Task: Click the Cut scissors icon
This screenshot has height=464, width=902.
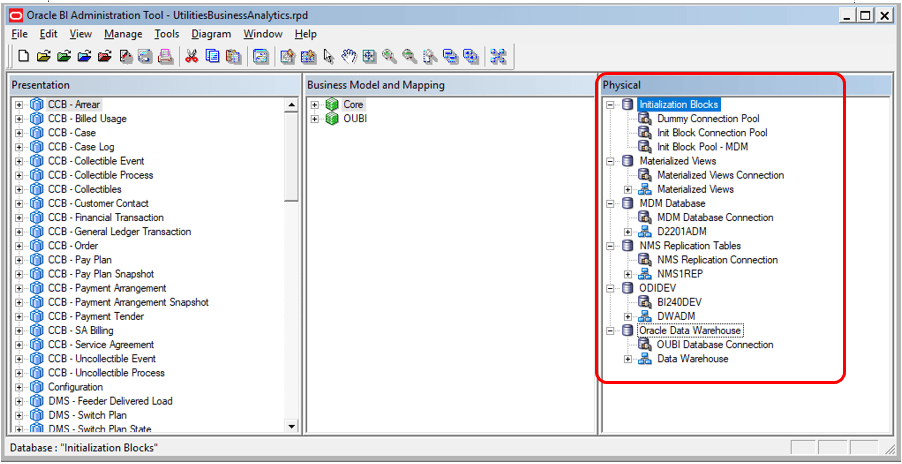Action: pyautogui.click(x=192, y=56)
